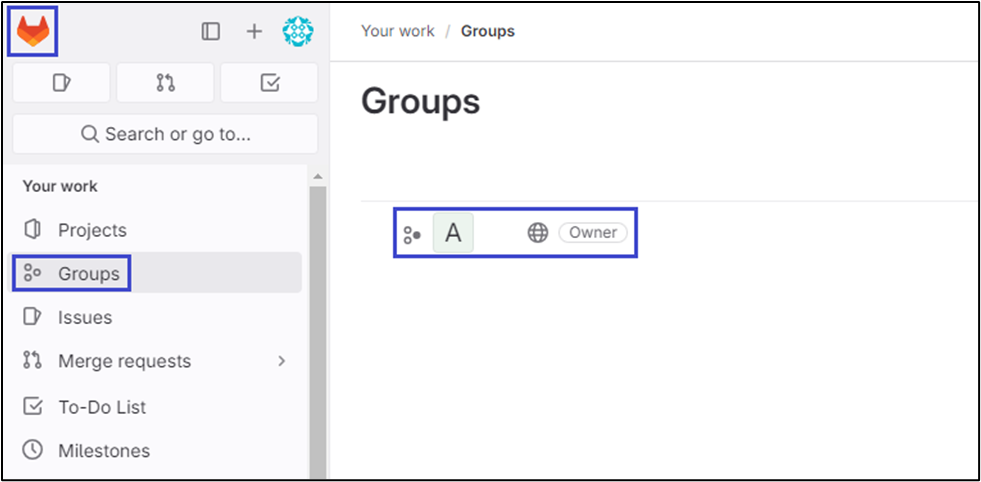Go to Milestones in the sidebar
Image resolution: width=981 pixels, height=482 pixels.
[104, 451]
